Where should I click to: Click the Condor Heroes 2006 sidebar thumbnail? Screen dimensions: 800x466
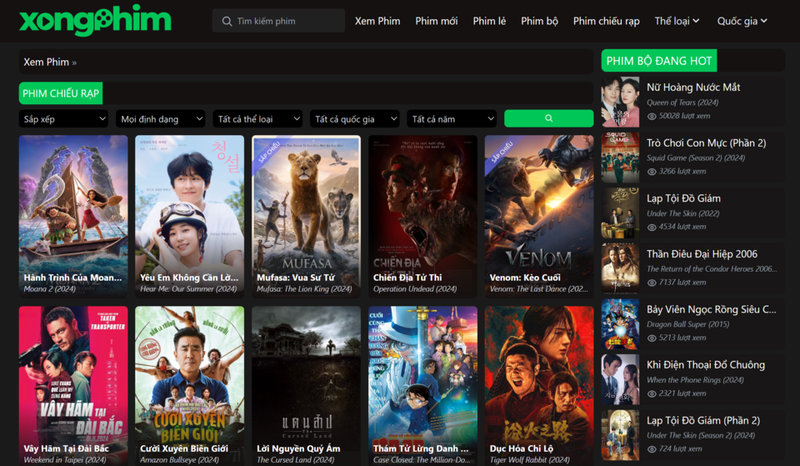(x=620, y=268)
